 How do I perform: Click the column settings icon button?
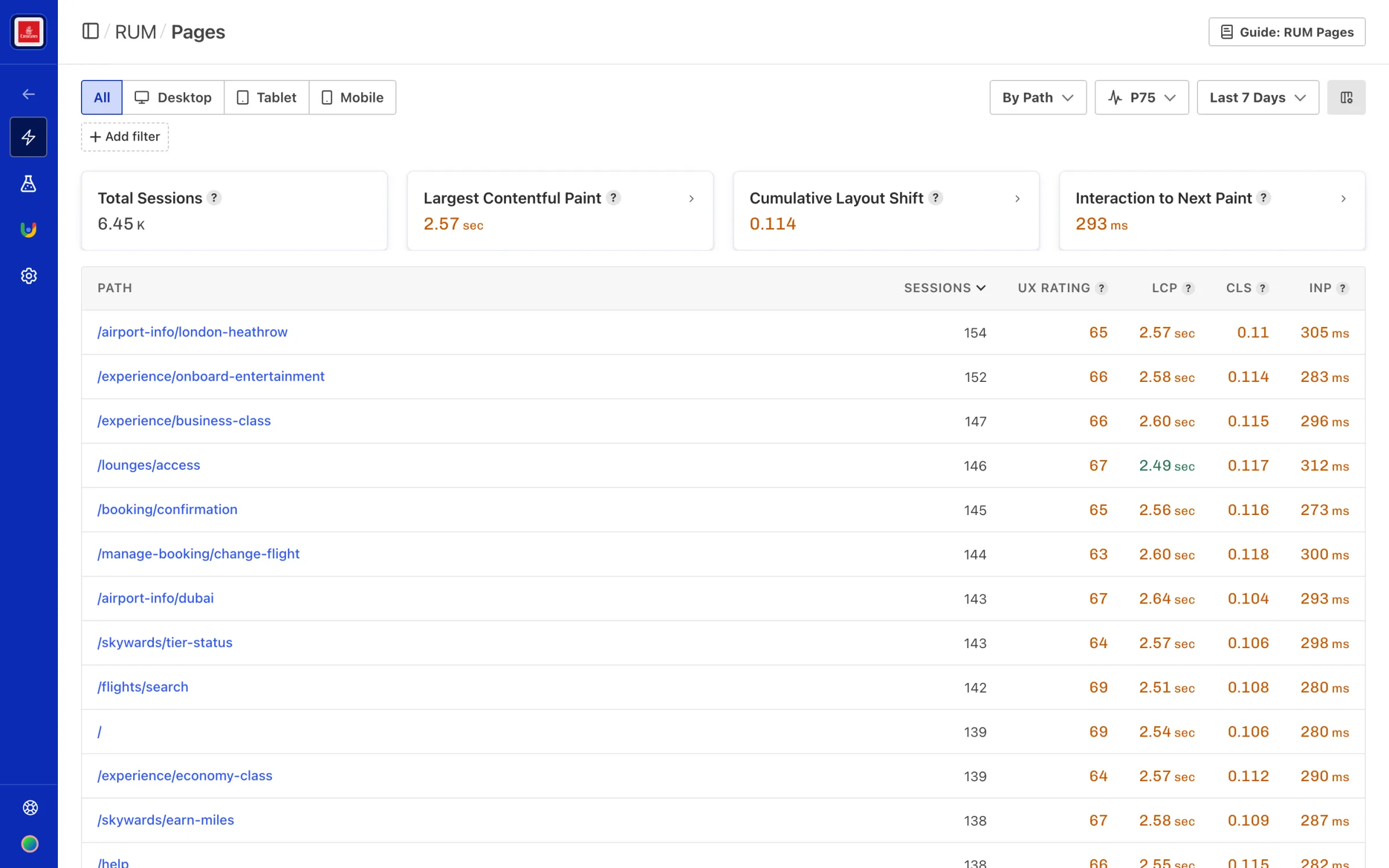1346,97
